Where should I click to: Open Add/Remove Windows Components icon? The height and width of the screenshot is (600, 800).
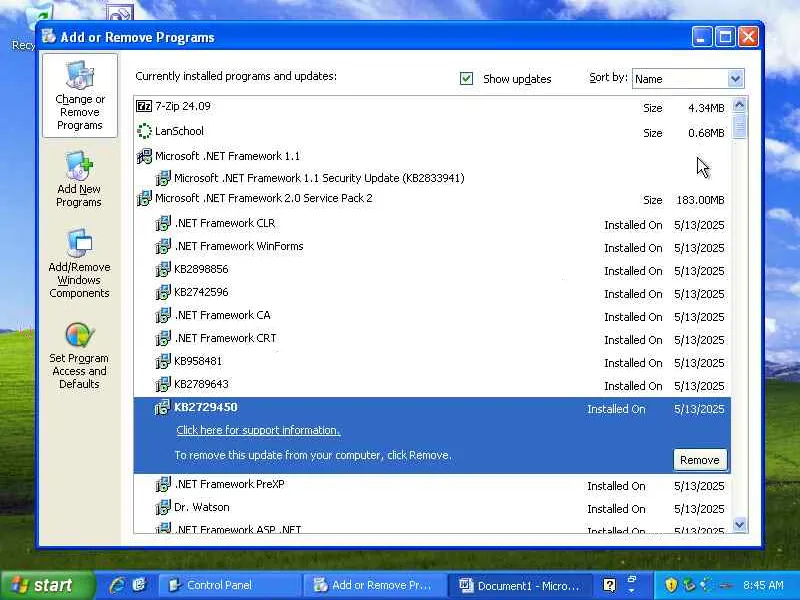(79, 243)
